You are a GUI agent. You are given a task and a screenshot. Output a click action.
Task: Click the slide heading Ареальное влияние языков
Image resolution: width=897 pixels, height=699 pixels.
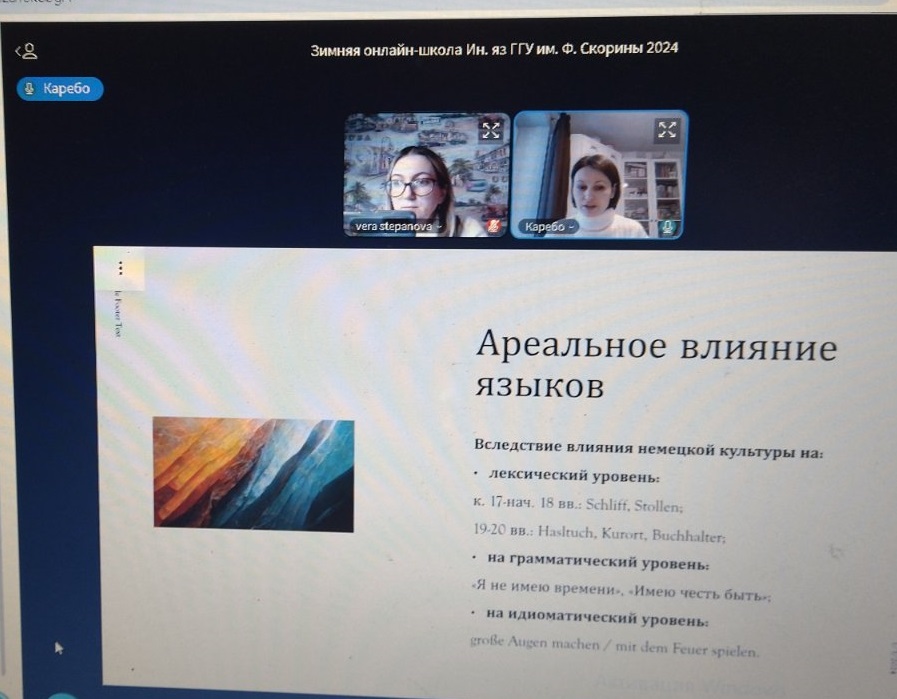(655, 364)
